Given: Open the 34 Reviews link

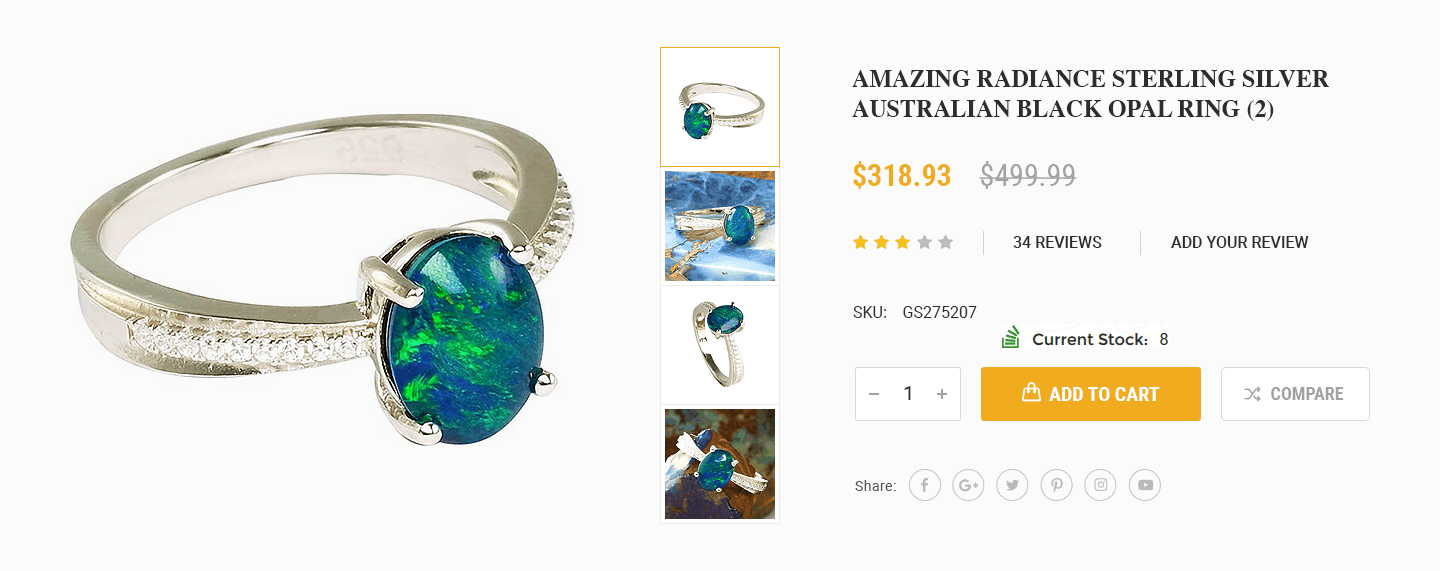Looking at the screenshot, I should tap(1057, 242).
